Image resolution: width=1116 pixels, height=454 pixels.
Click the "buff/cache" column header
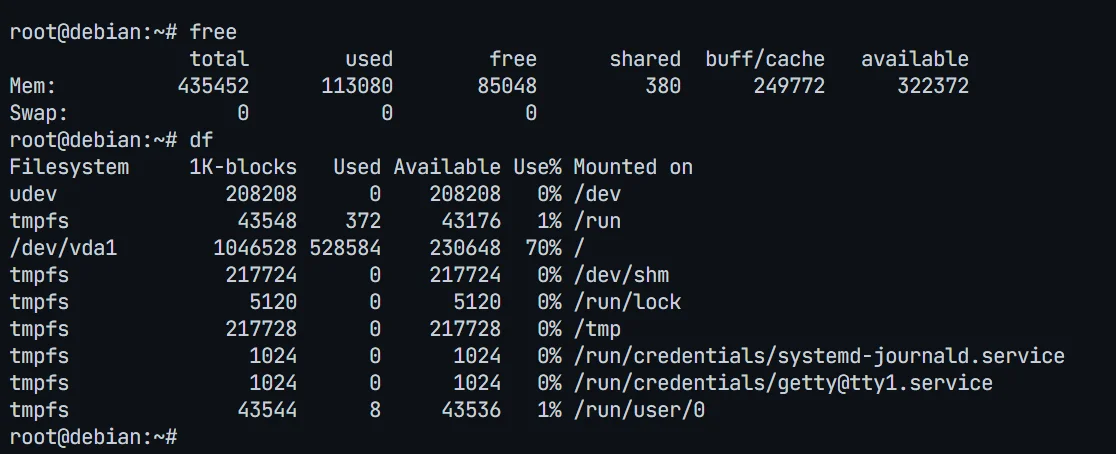(765, 59)
